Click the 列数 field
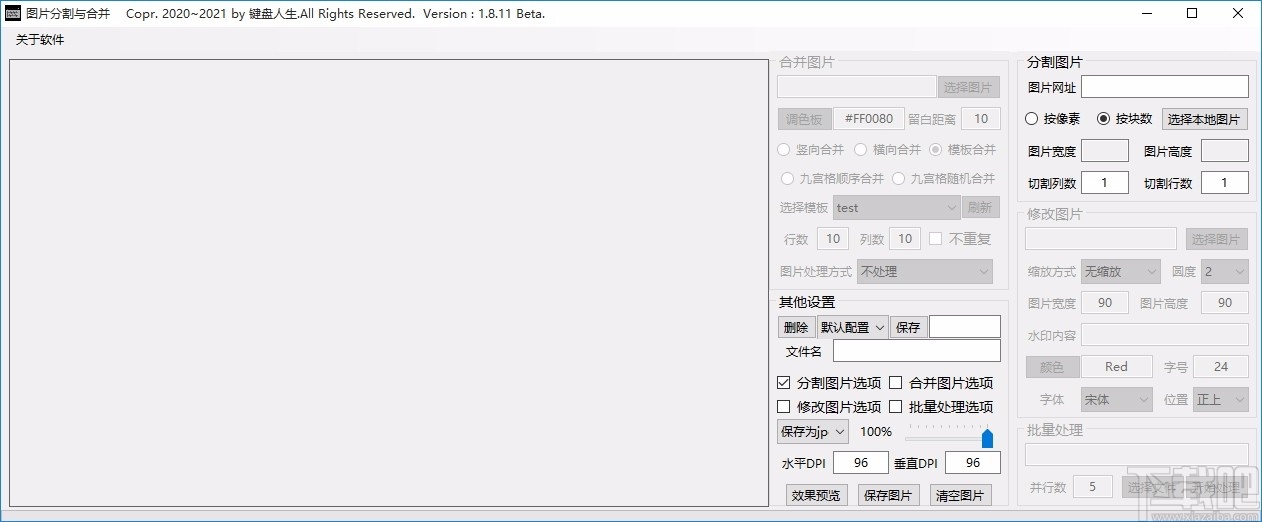The height and width of the screenshot is (522, 1262). click(x=905, y=239)
